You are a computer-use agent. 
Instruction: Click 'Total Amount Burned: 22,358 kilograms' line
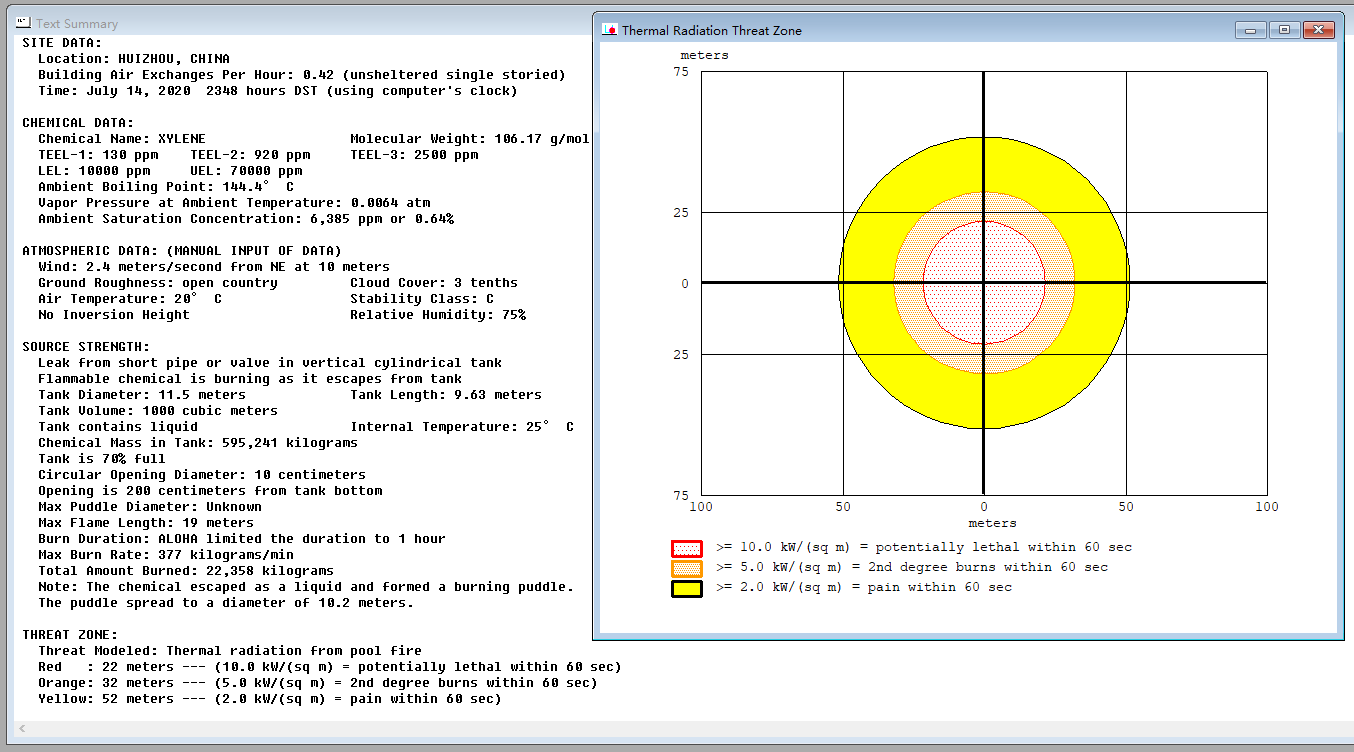pos(186,571)
